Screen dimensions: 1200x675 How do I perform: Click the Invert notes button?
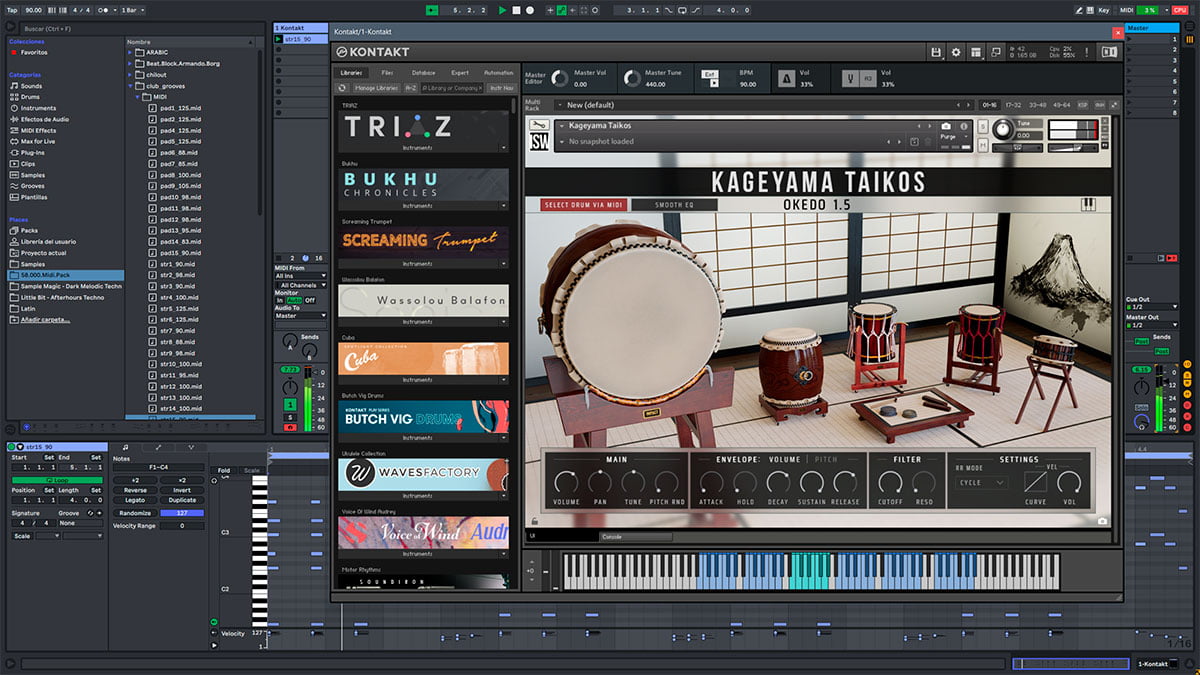tap(182, 491)
